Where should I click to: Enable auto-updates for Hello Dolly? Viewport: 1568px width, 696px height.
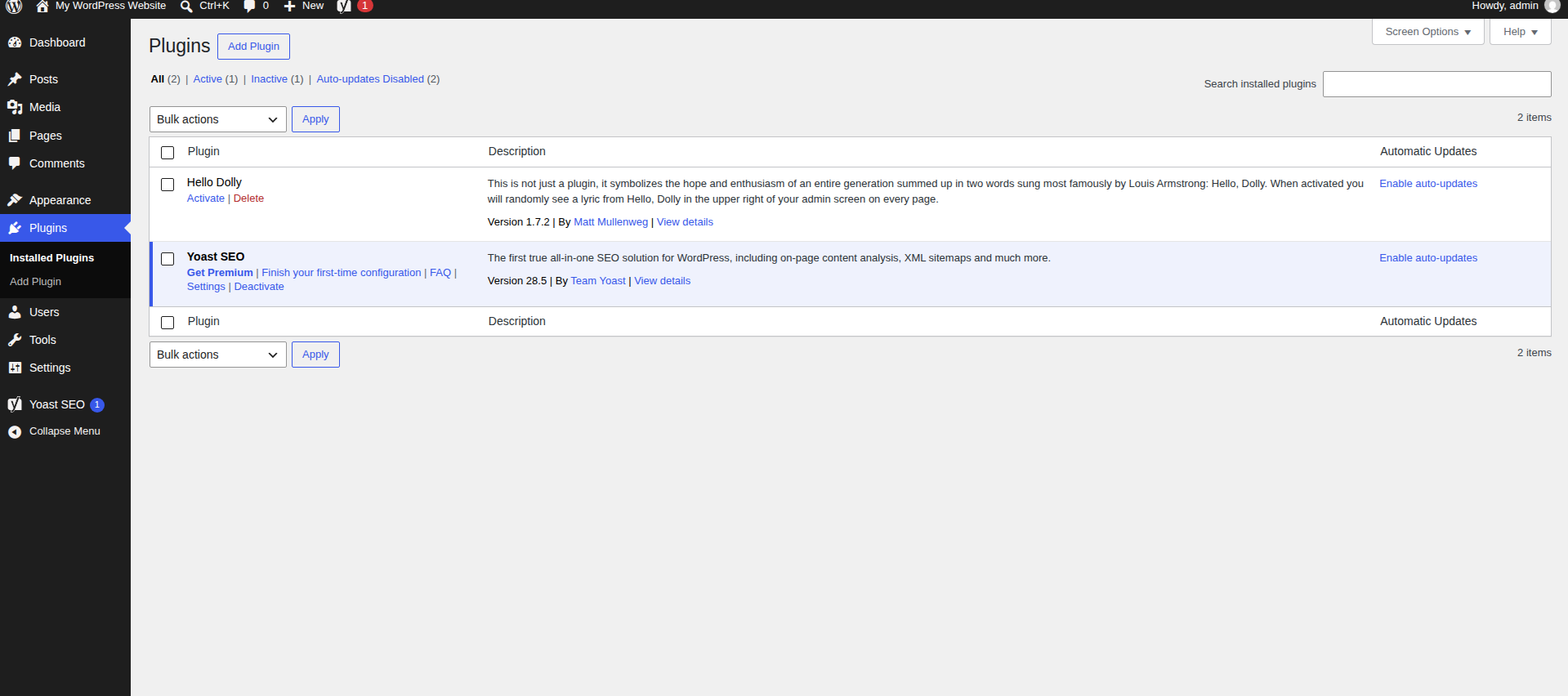coord(1428,184)
